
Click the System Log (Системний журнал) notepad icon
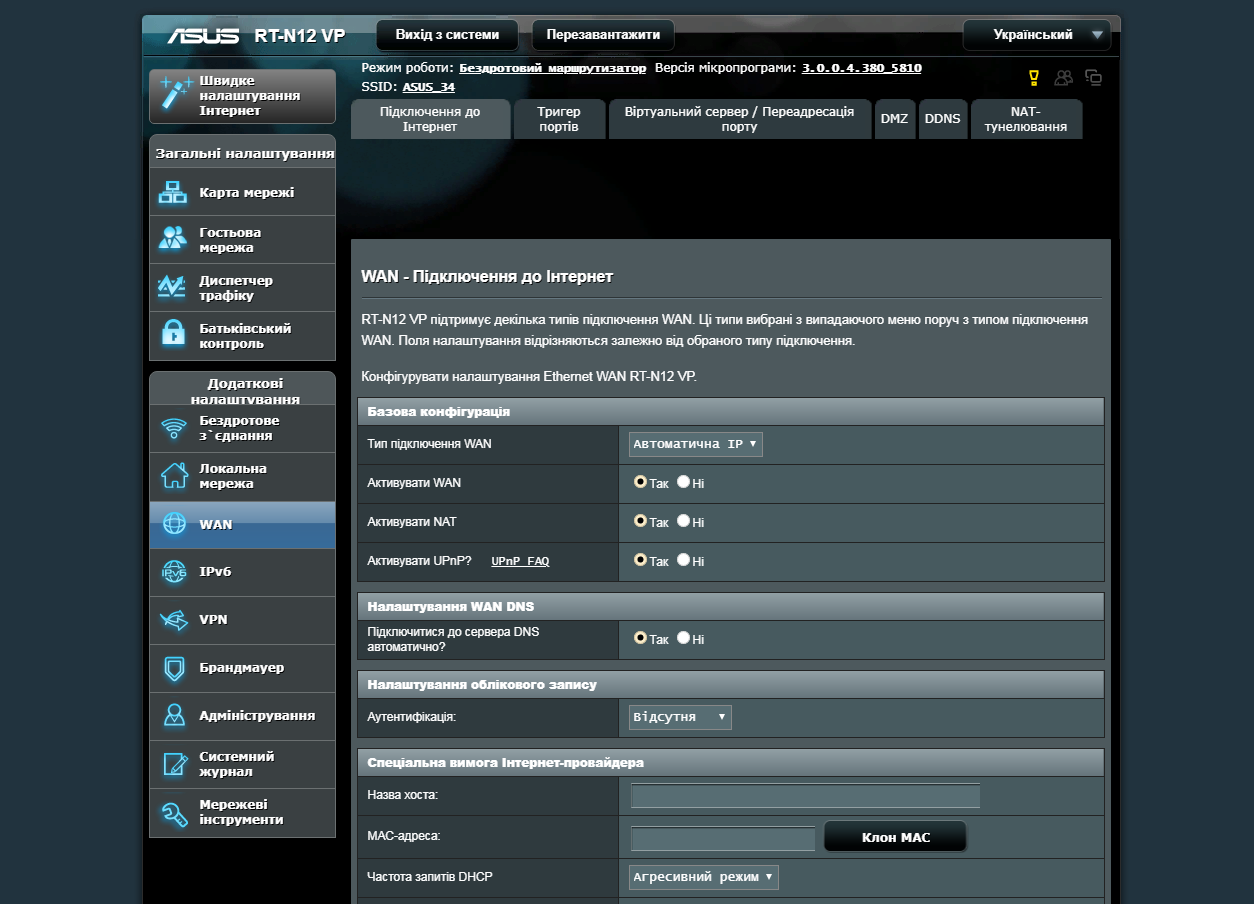point(174,764)
